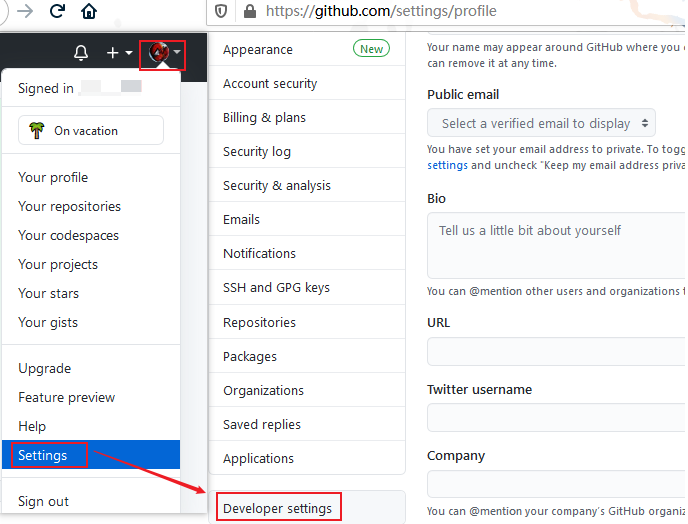
Task: Open Your codespaces menu item
Action: click(91, 235)
